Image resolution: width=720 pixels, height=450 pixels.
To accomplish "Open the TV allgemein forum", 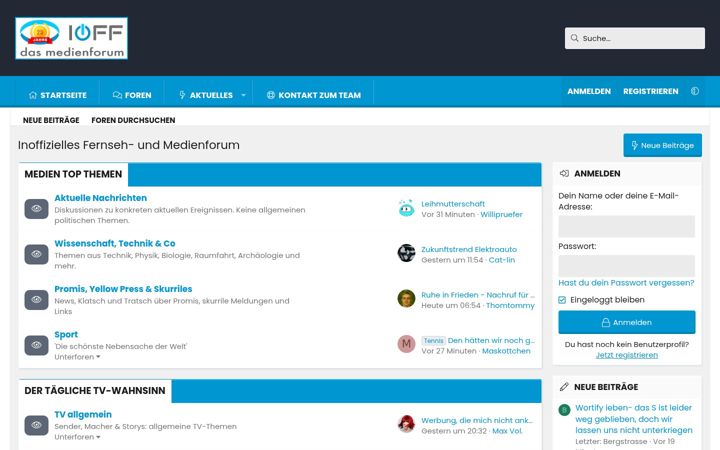I will pyautogui.click(x=83, y=414).
